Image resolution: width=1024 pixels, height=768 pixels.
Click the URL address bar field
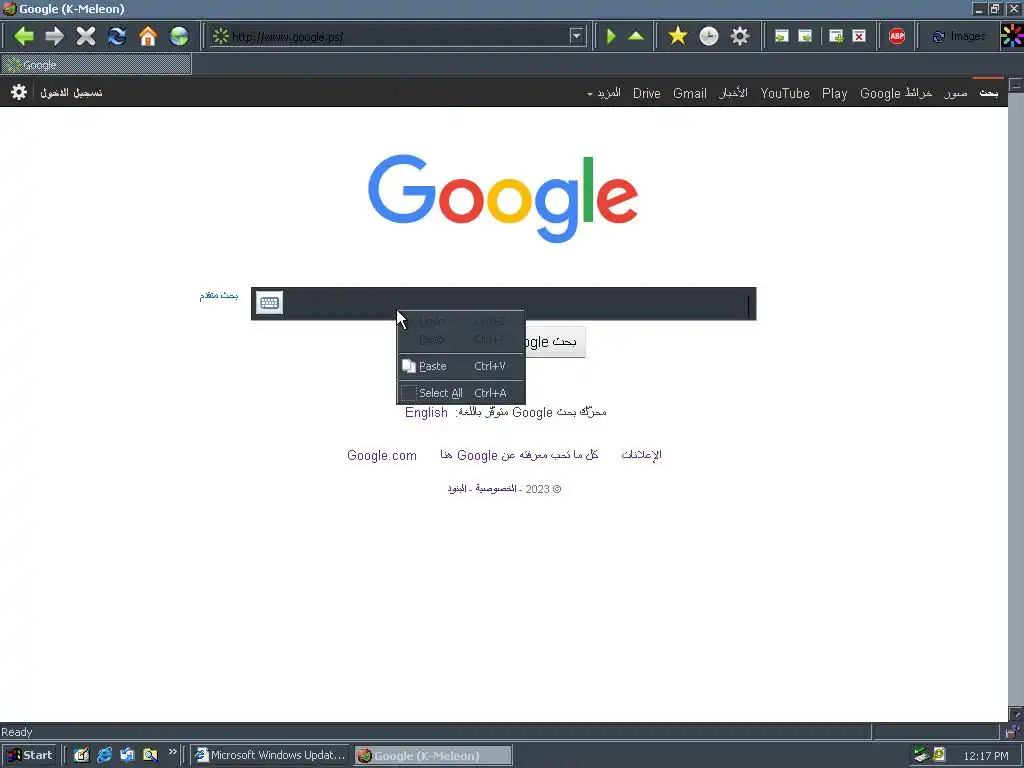pos(398,37)
